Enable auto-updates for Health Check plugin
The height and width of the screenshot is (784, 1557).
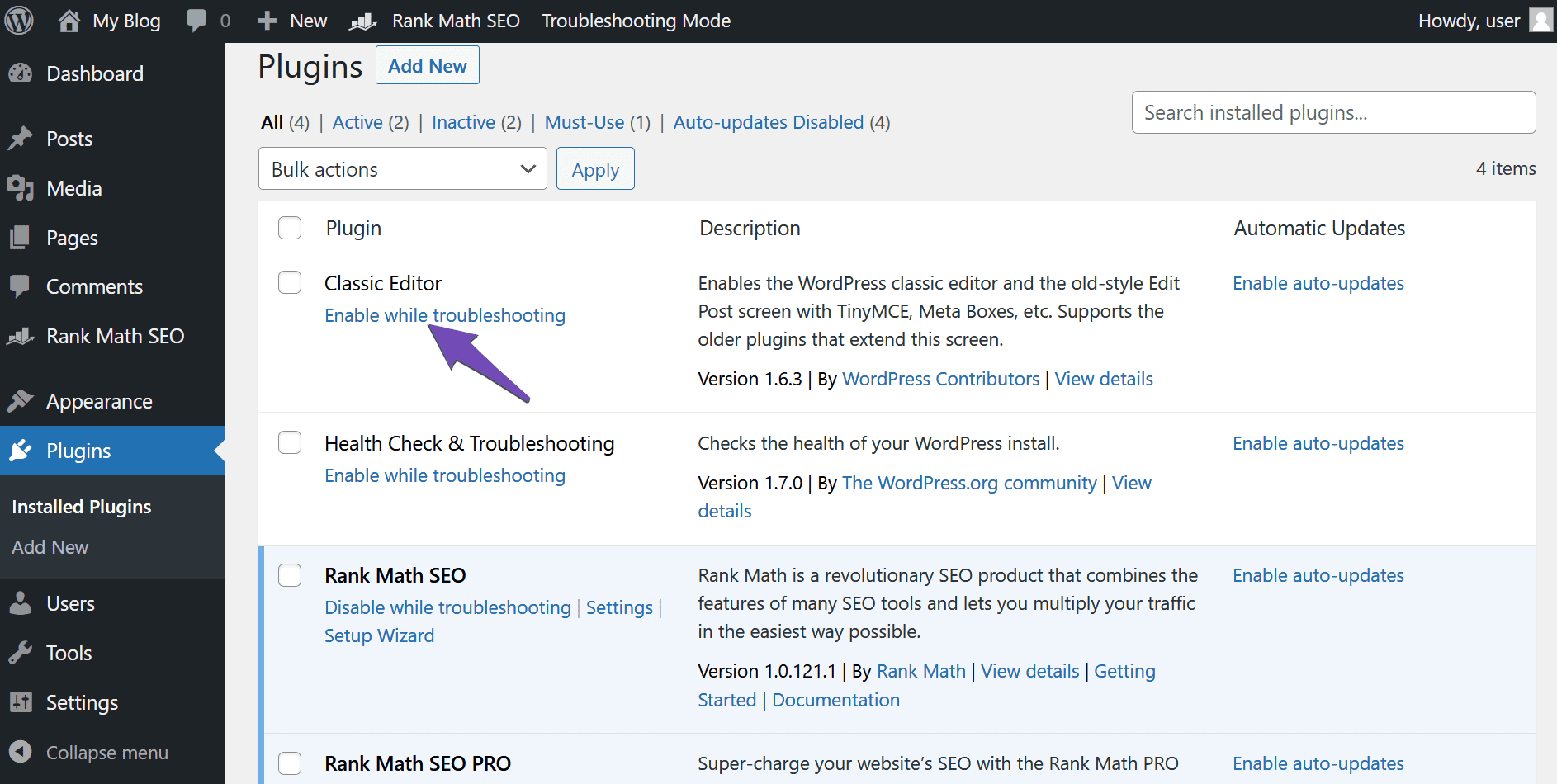click(1318, 443)
